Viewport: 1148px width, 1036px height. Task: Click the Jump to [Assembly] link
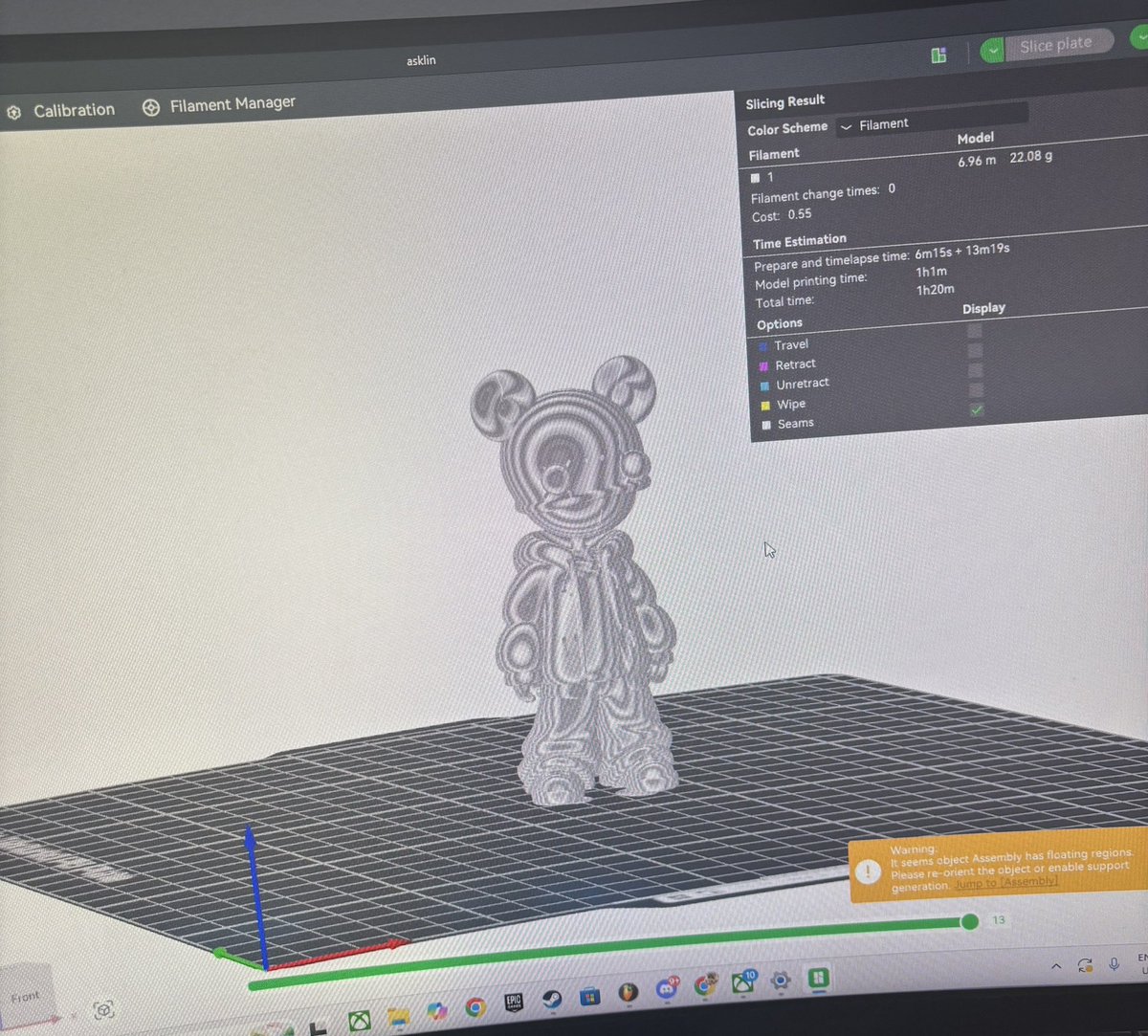point(1006,881)
